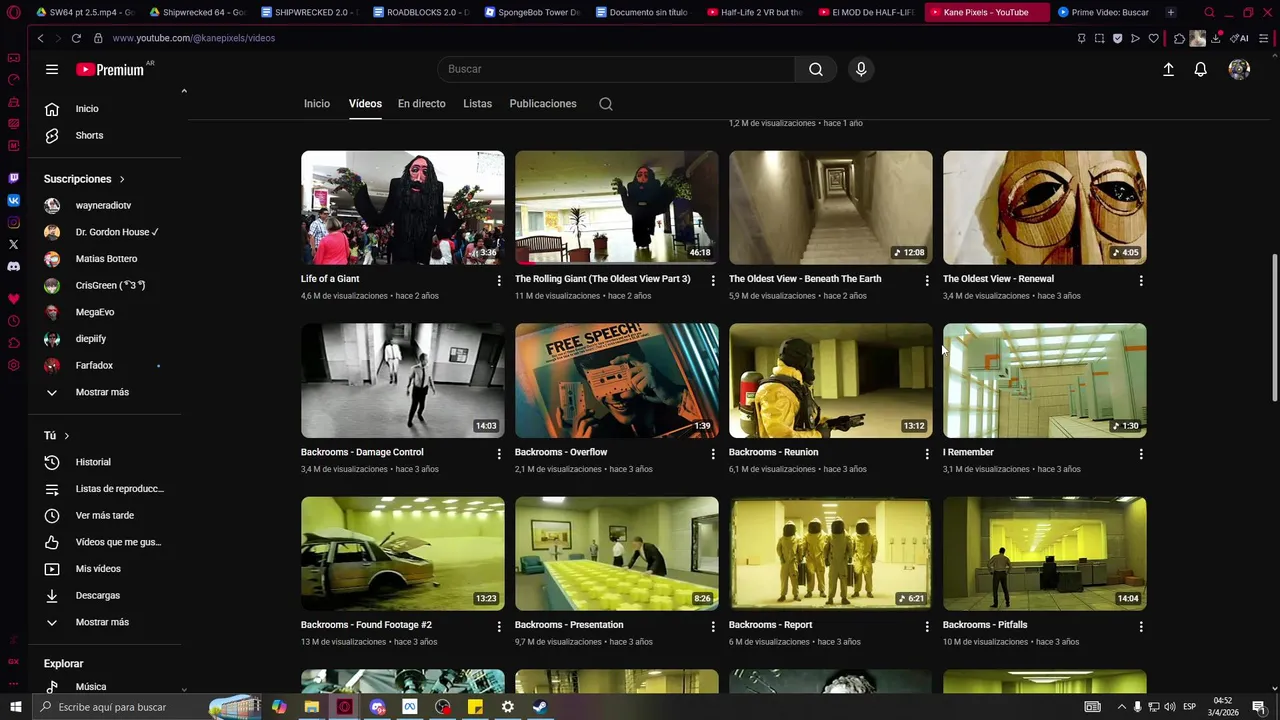Viewport: 1280px width, 720px height.
Task: Open Steam from taskbar
Action: [x=539, y=707]
